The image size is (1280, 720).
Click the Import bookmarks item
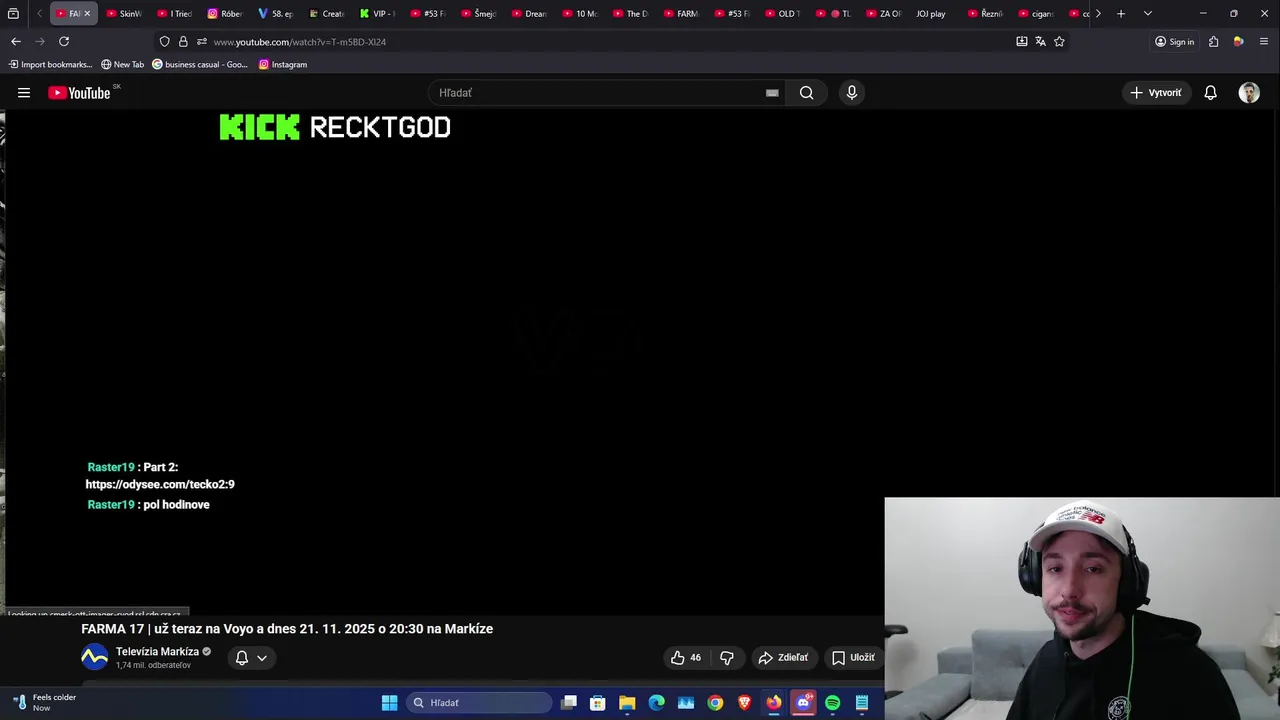click(50, 64)
